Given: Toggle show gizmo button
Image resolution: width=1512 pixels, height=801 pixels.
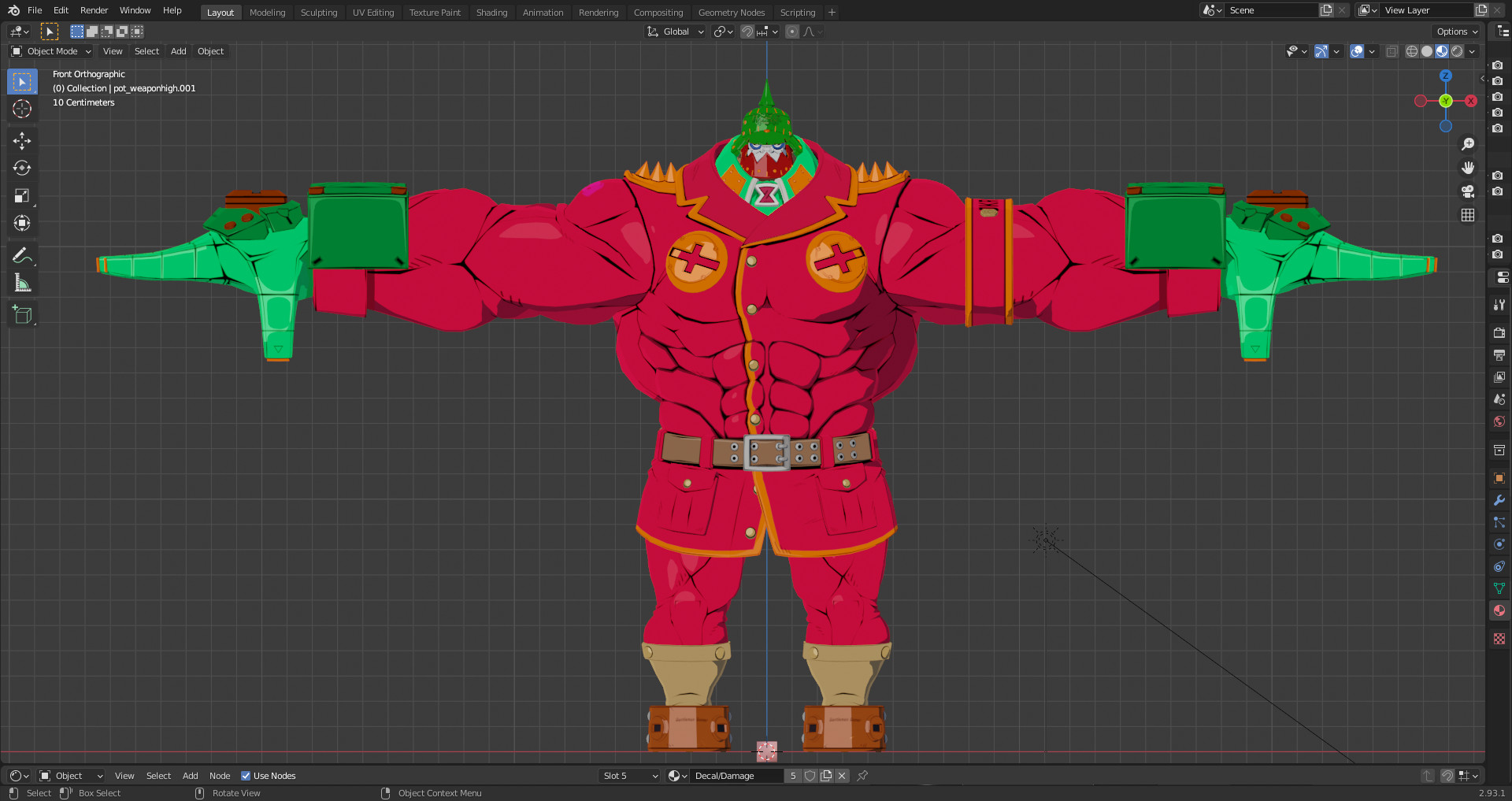Looking at the screenshot, I should pos(1321,51).
